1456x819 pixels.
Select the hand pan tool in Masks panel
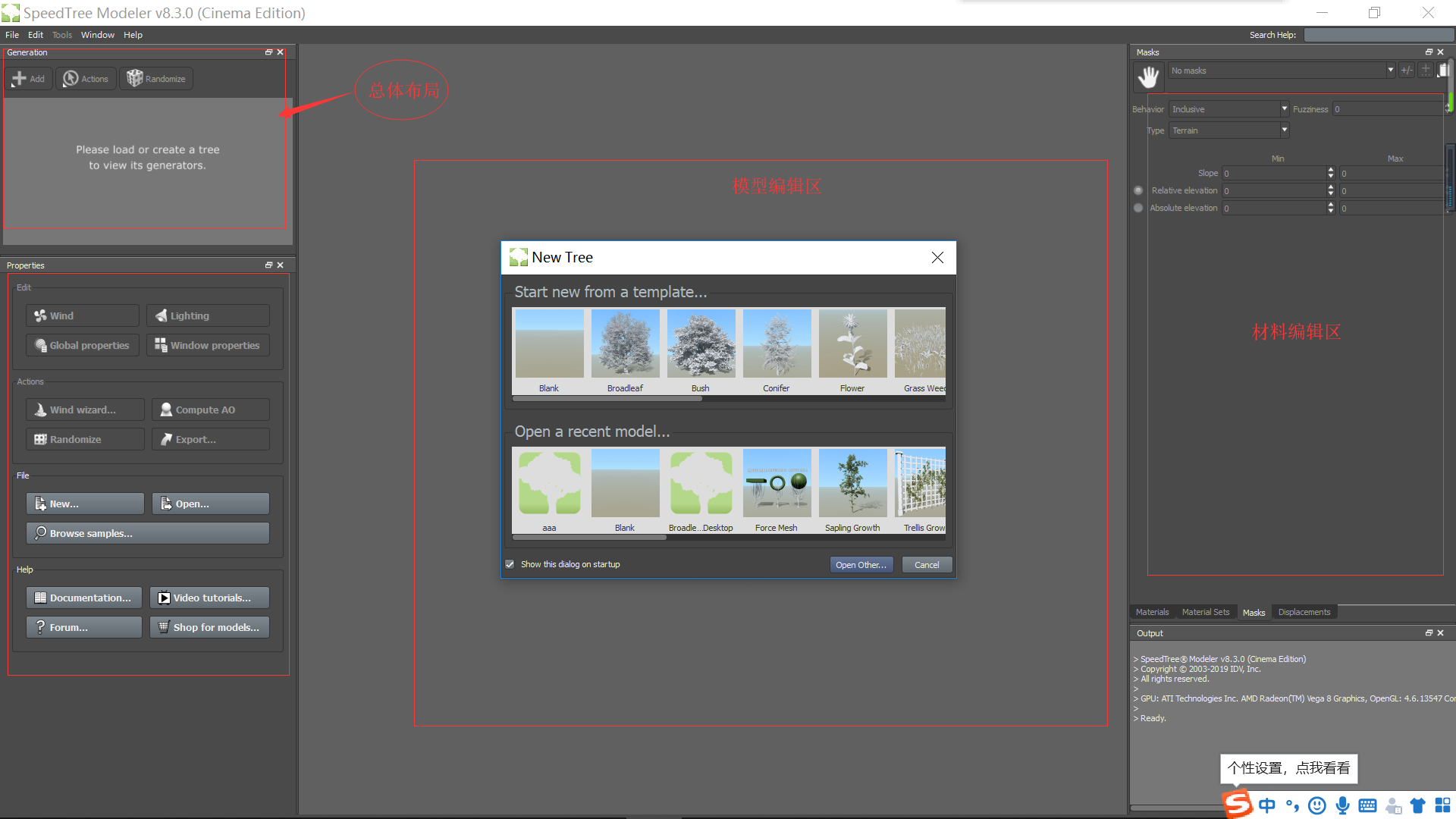pos(1148,77)
